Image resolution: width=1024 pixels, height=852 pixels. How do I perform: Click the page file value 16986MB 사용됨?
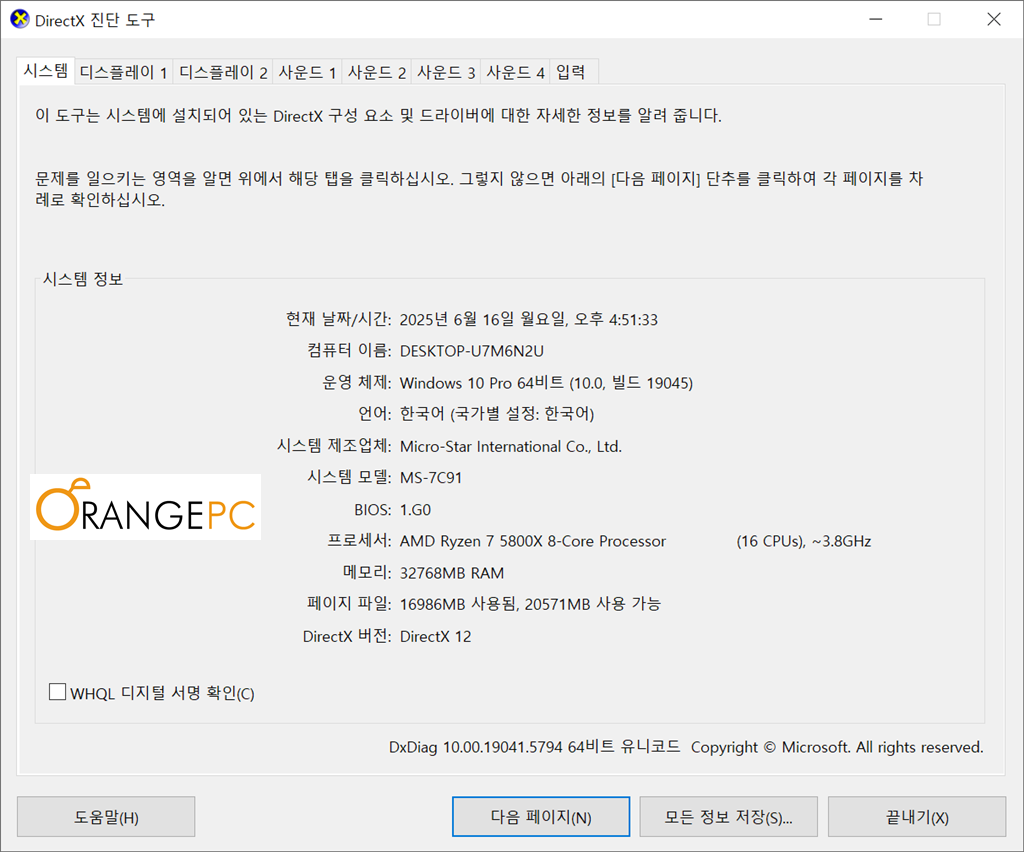tap(458, 604)
